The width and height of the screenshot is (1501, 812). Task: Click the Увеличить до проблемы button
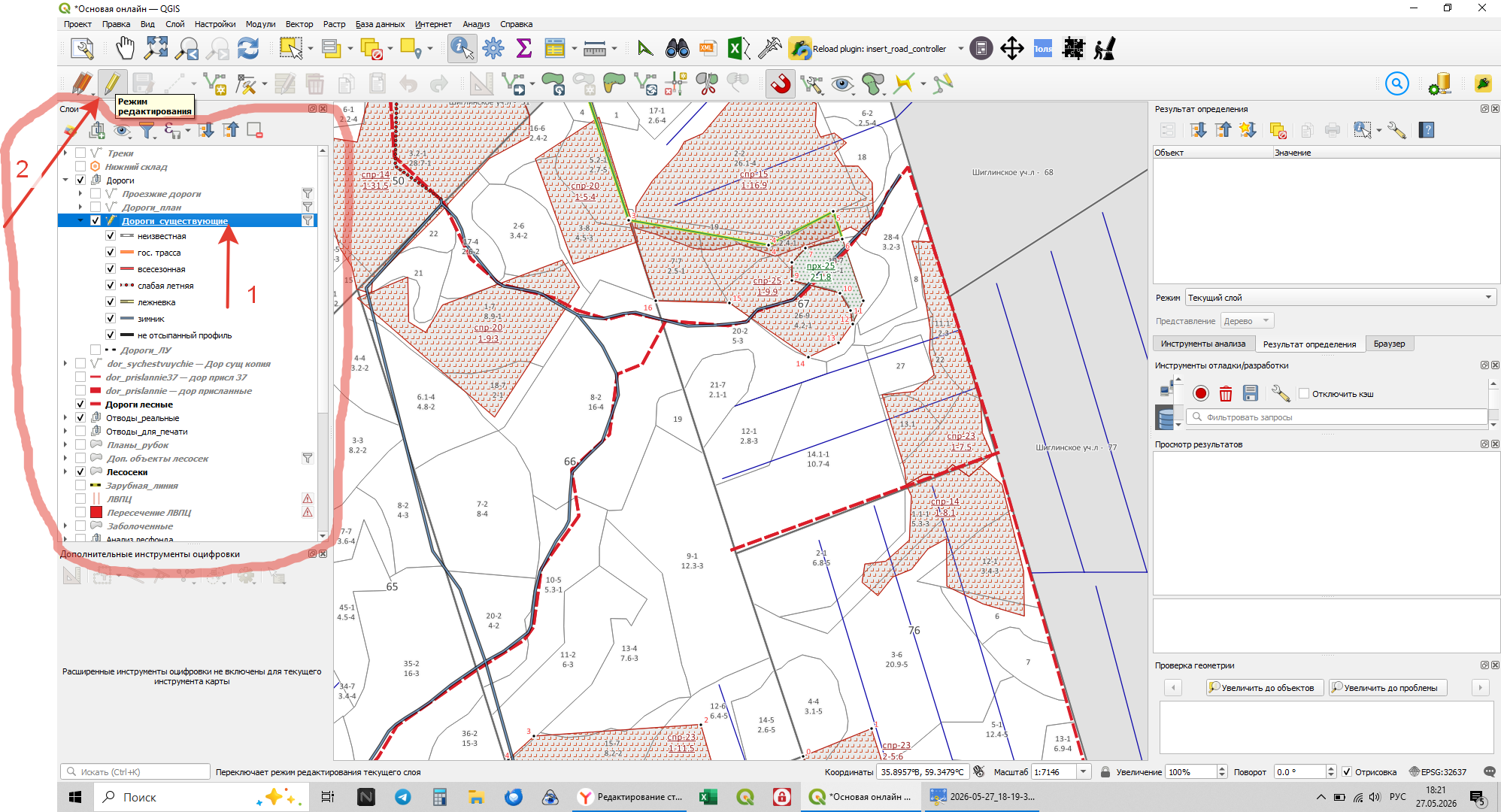(x=1388, y=688)
